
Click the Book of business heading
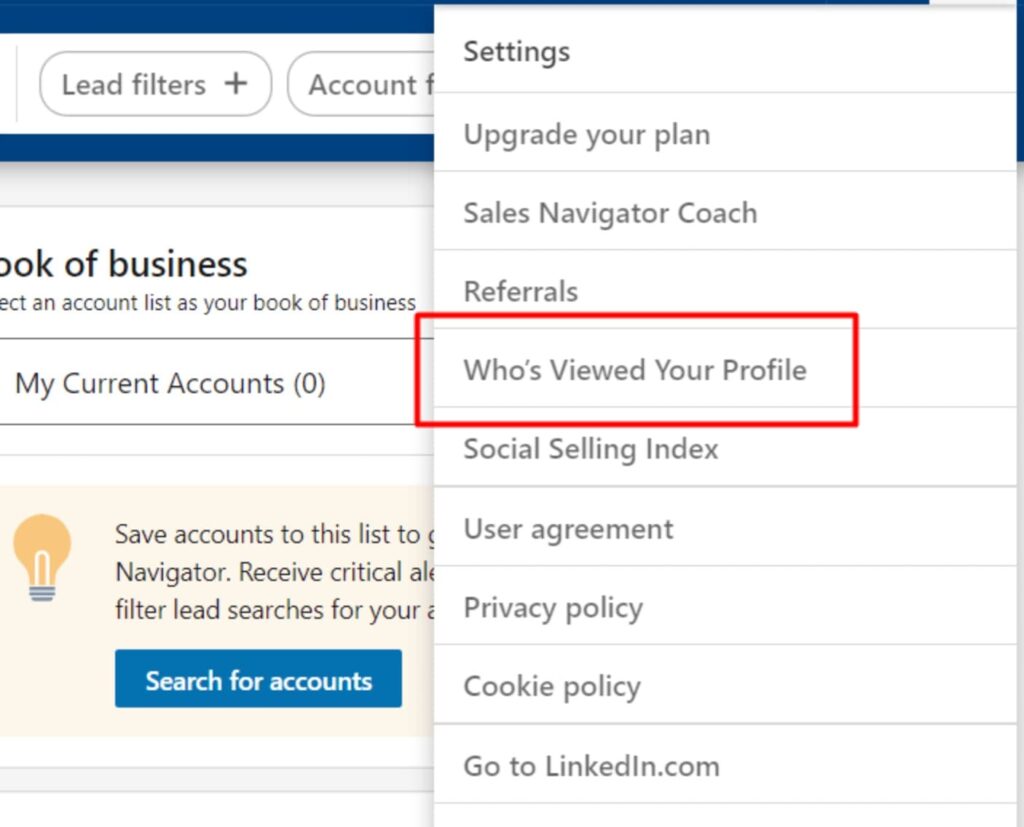(x=123, y=265)
